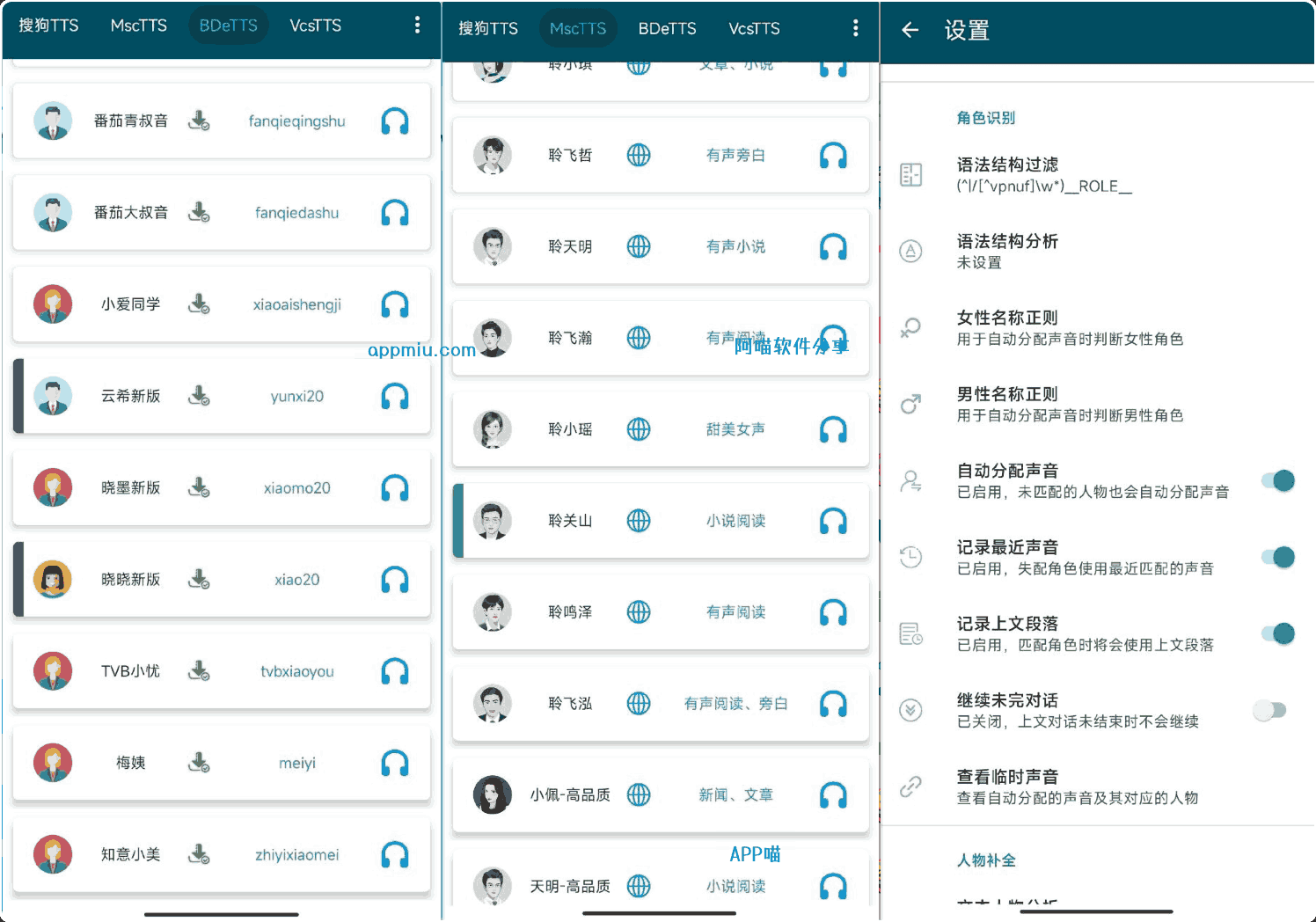This screenshot has height=922, width=1316.
Task: Toggle 记录上文段落 setting off
Action: point(1276,634)
